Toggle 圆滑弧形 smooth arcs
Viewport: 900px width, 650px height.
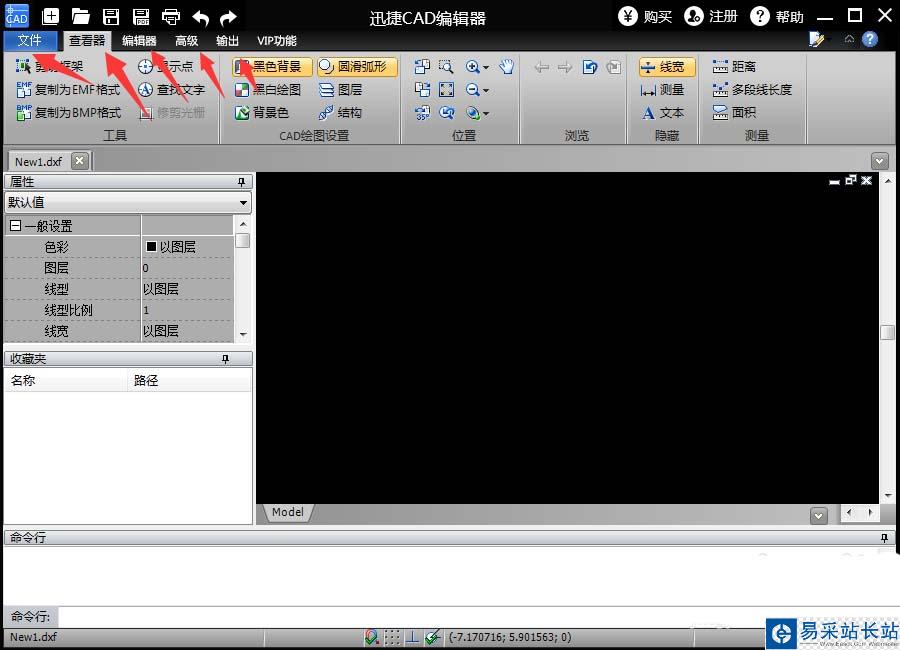(357, 67)
